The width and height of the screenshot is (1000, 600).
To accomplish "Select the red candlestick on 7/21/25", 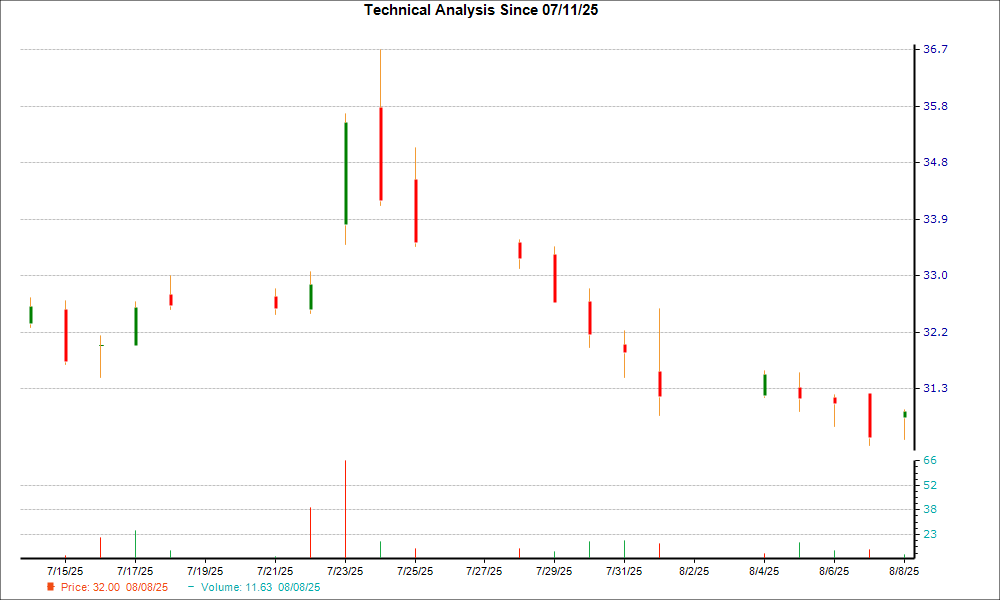I will [x=276, y=302].
